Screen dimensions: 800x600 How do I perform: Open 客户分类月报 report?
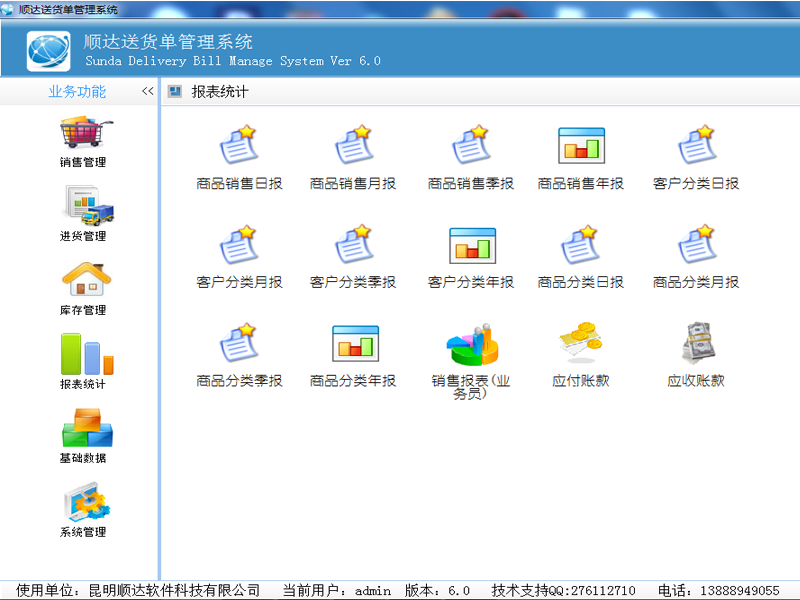coord(239,246)
